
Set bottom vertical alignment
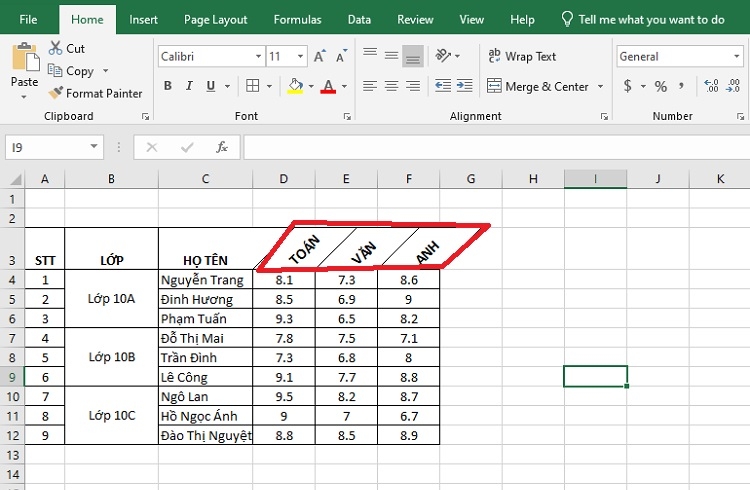(x=413, y=56)
